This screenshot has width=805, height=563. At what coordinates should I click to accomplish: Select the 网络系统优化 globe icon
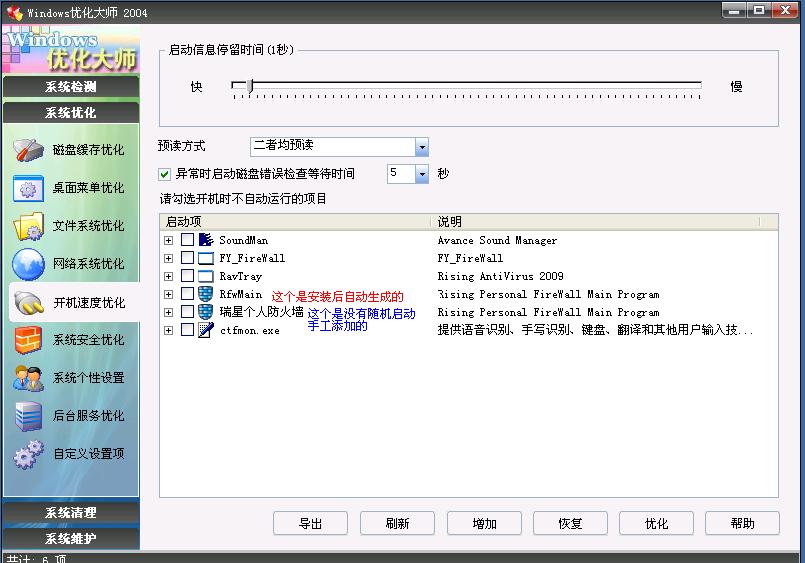(28, 264)
